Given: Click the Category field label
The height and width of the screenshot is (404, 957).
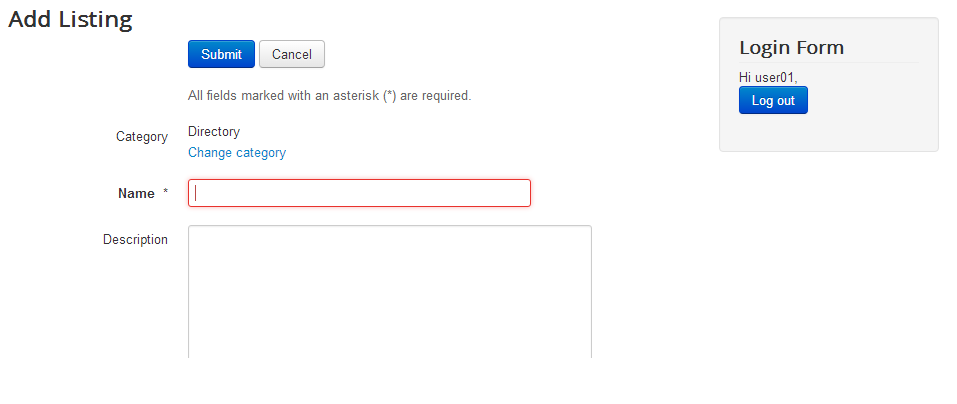Looking at the screenshot, I should (142, 136).
